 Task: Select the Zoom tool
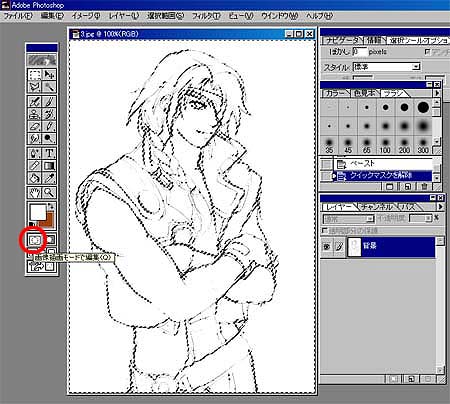click(49, 192)
